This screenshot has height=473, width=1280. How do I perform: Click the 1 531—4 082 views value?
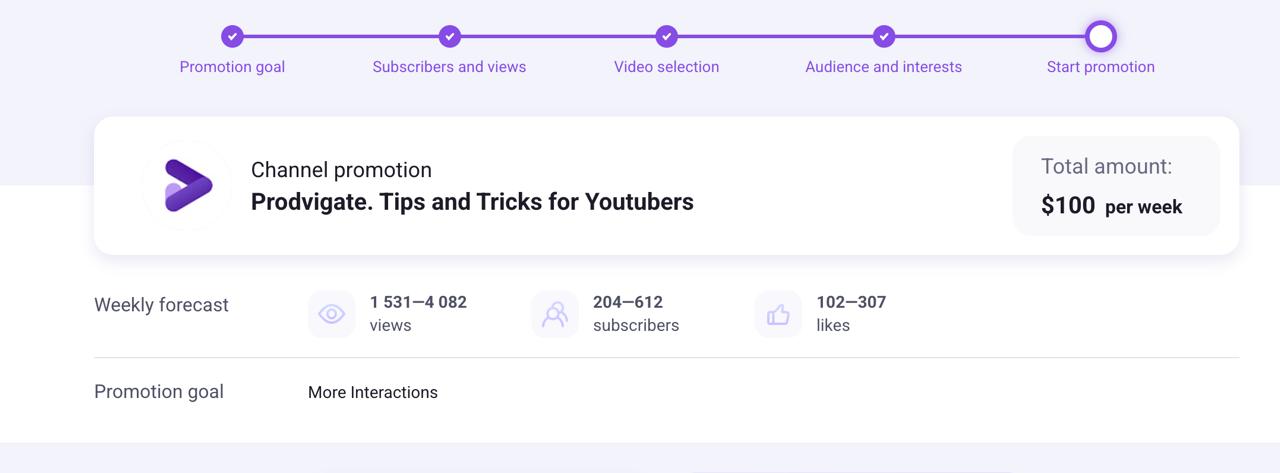tap(418, 302)
